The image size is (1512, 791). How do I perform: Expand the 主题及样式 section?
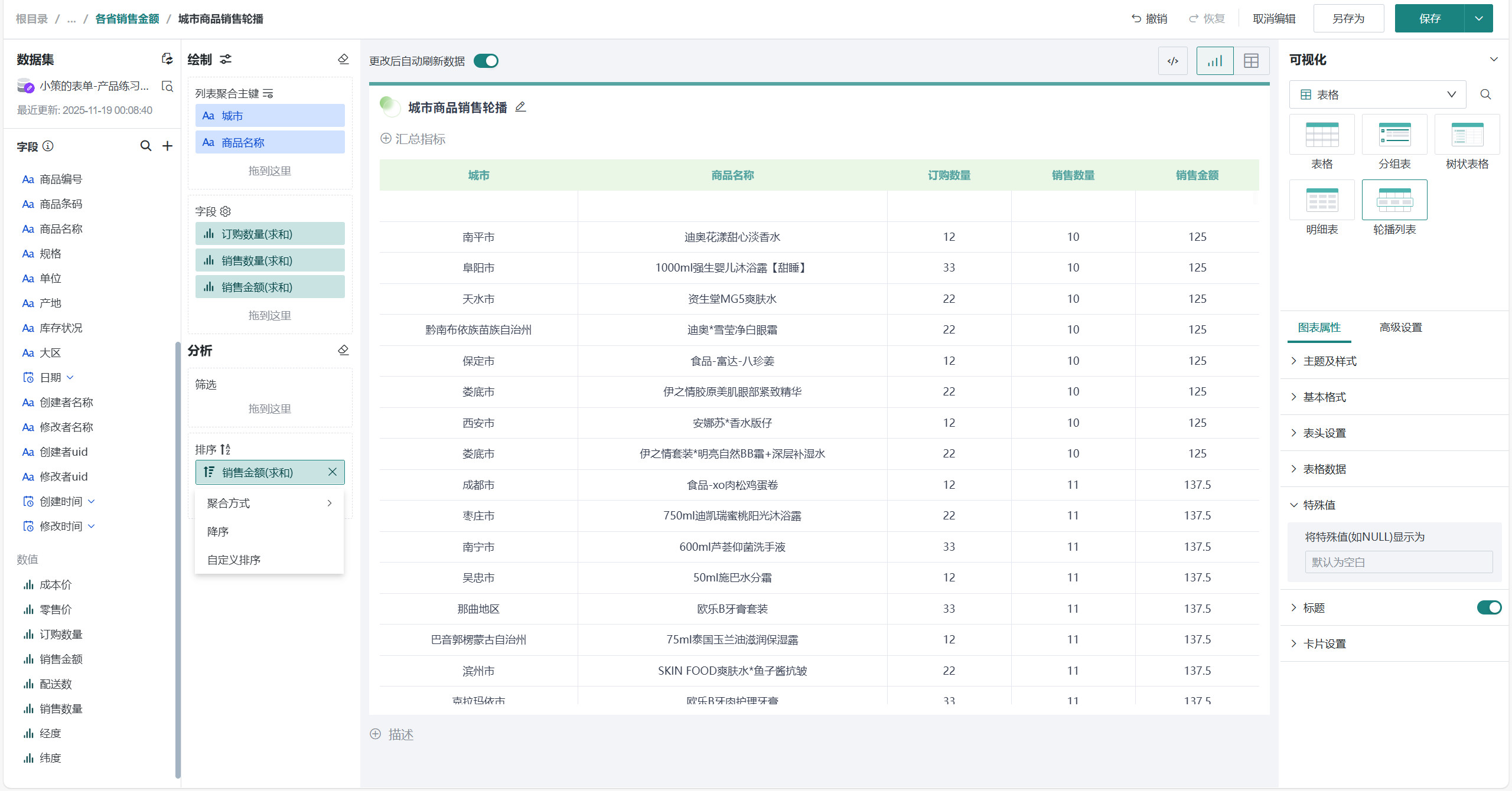[x=1329, y=361]
